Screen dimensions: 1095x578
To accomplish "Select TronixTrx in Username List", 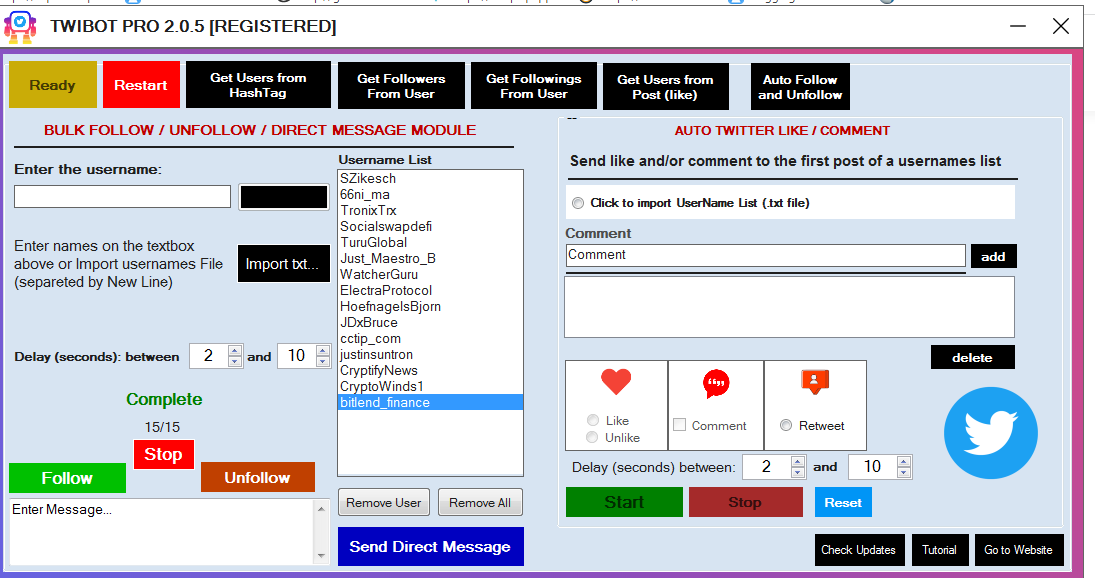I will click(430, 211).
